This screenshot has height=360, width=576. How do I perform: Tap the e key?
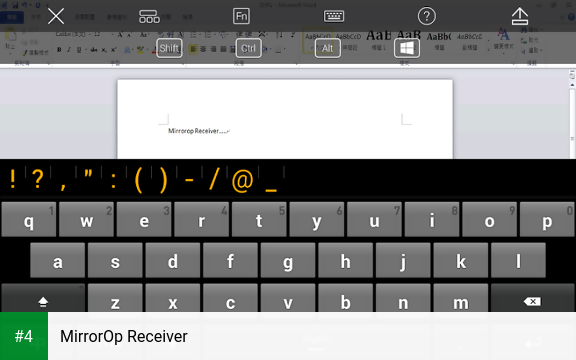click(144, 219)
